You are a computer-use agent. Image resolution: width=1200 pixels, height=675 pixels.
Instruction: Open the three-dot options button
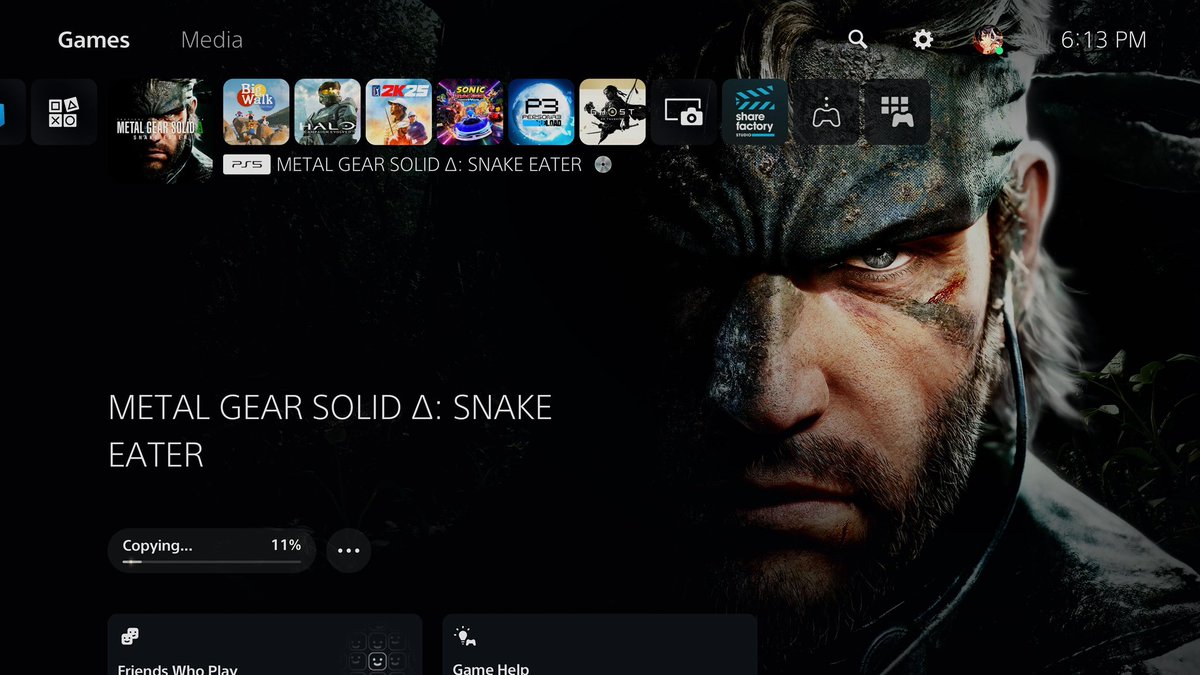coord(348,551)
